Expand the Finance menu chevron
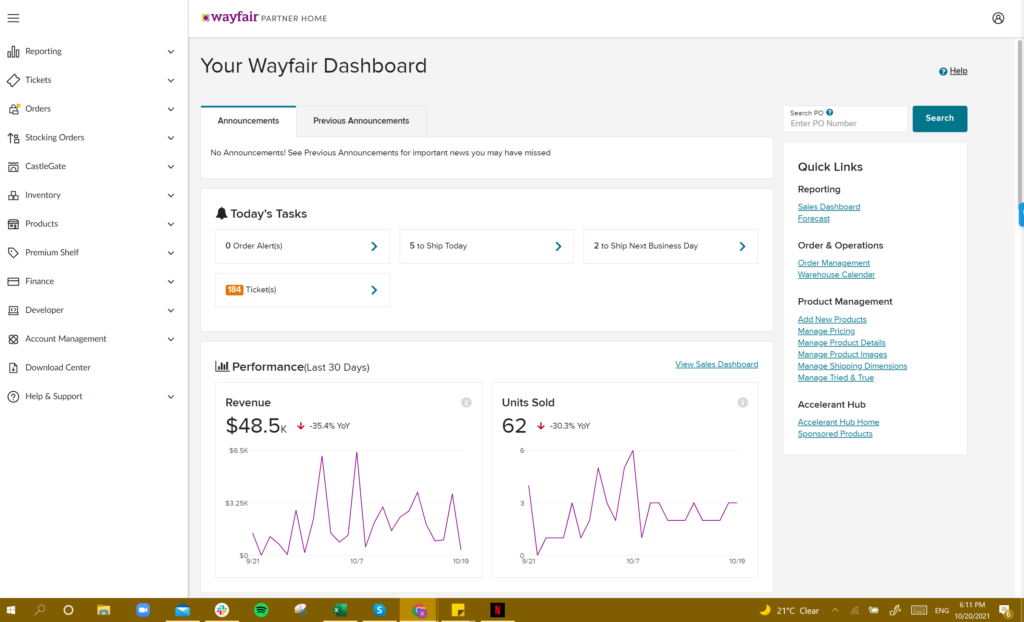The height and width of the screenshot is (622, 1024). 171,282
